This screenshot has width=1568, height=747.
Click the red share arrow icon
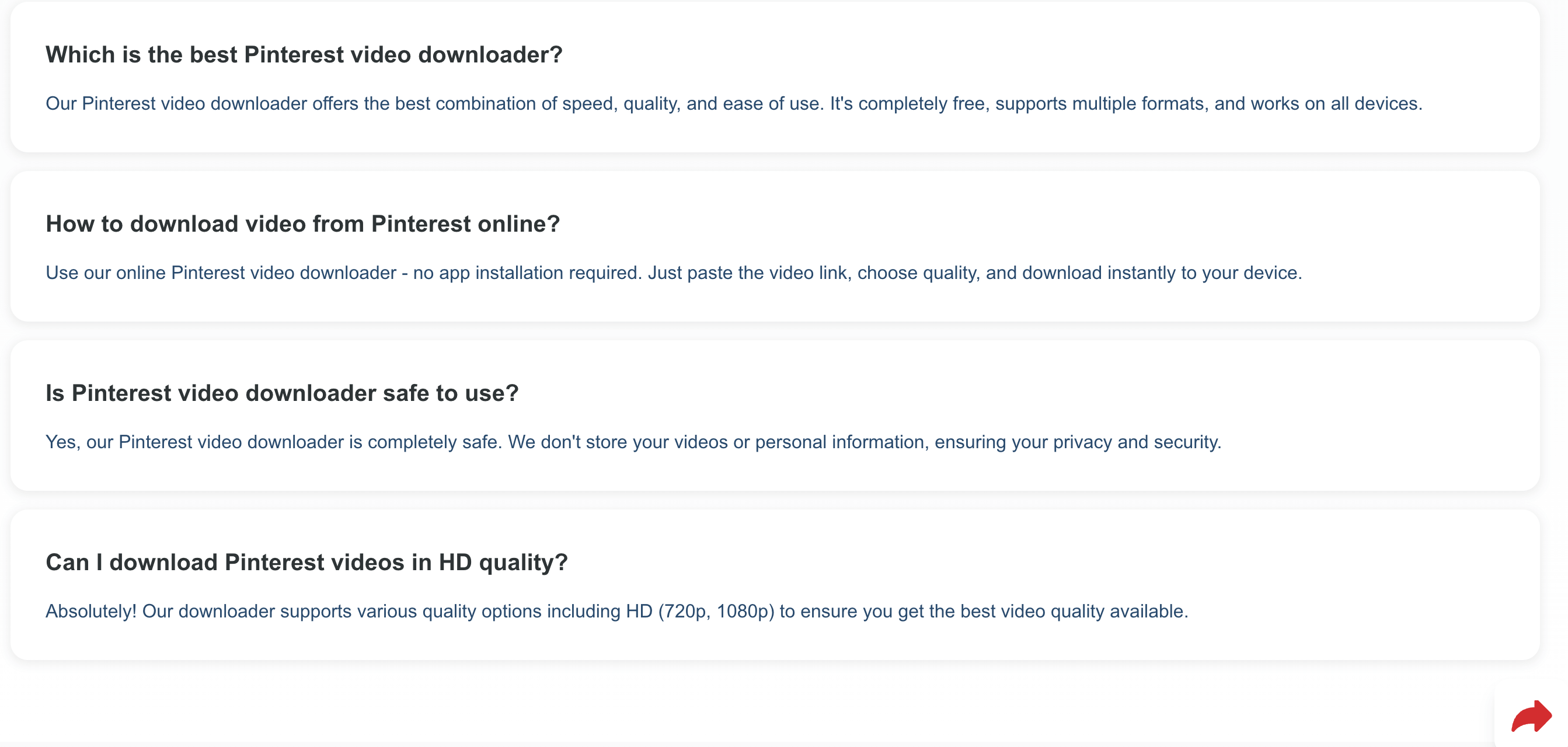point(1531,716)
